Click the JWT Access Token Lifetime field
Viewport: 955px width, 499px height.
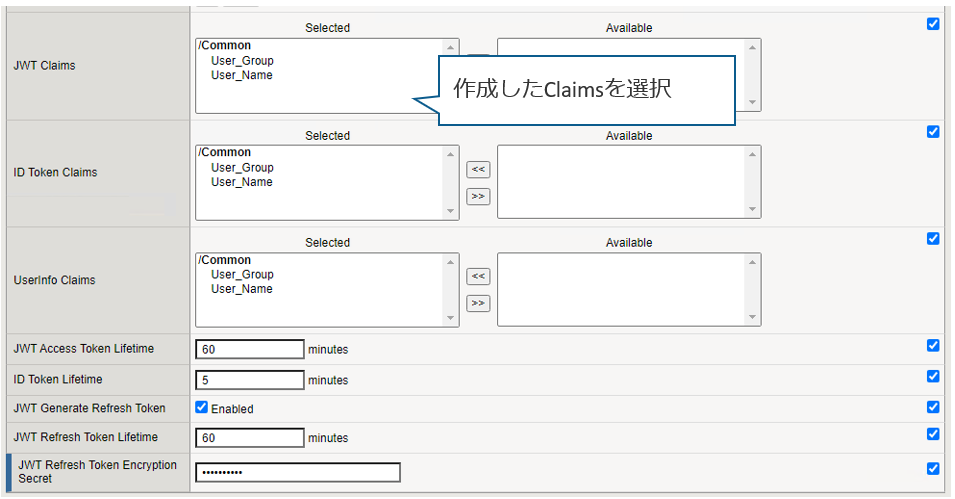tap(249, 349)
